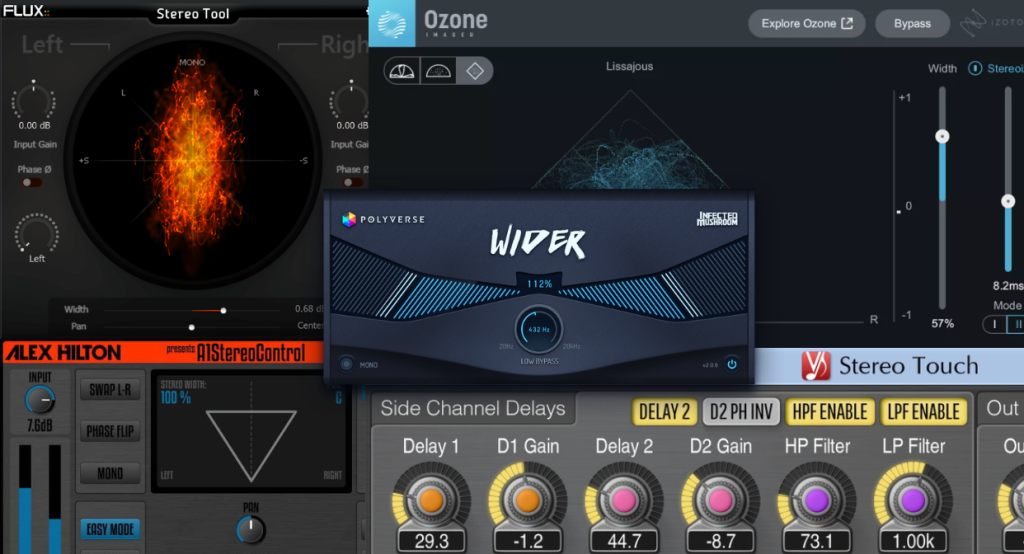Select the polar sample vectorscope view icon in Ozone
The width and height of the screenshot is (1024, 554).
(402, 71)
